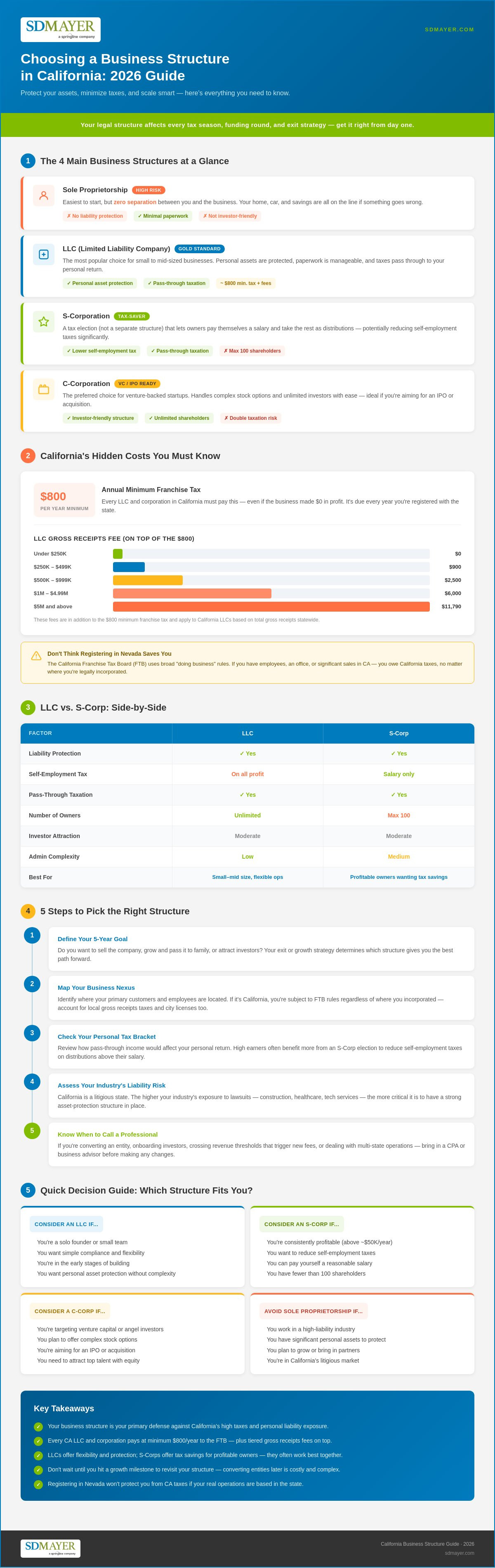Viewport: 495px width, 1568px height.
Task: Select the TAX-SAVER tag
Action: click(x=132, y=316)
